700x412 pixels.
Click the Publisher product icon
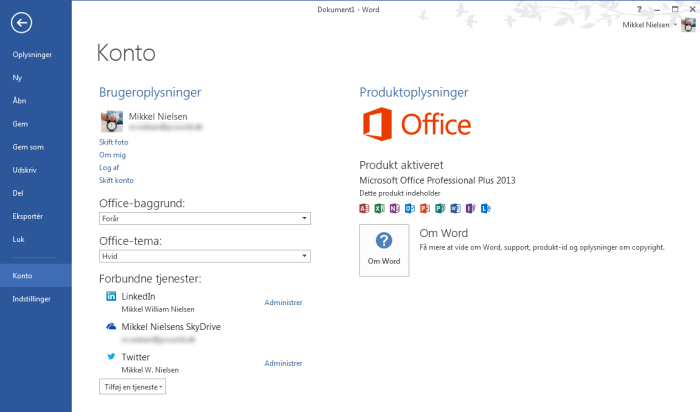pos(440,208)
